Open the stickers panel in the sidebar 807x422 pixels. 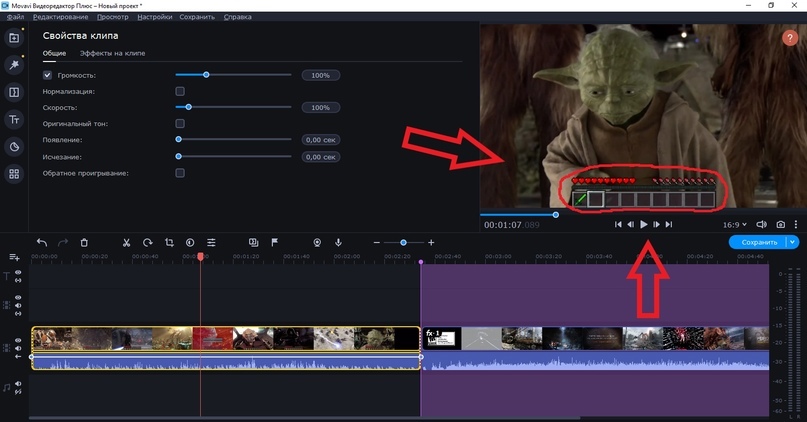click(x=14, y=147)
